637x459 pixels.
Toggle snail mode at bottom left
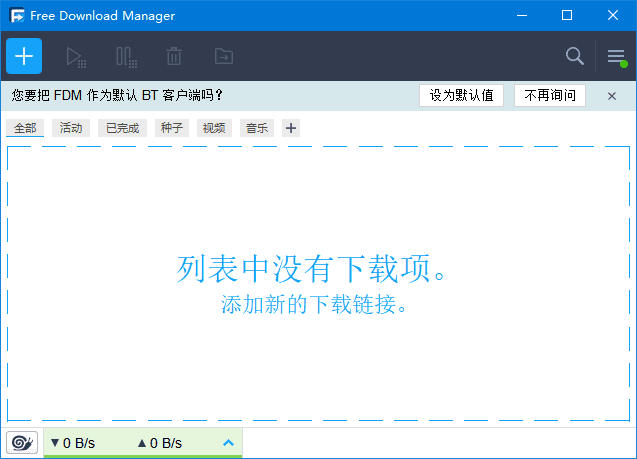coord(22,442)
